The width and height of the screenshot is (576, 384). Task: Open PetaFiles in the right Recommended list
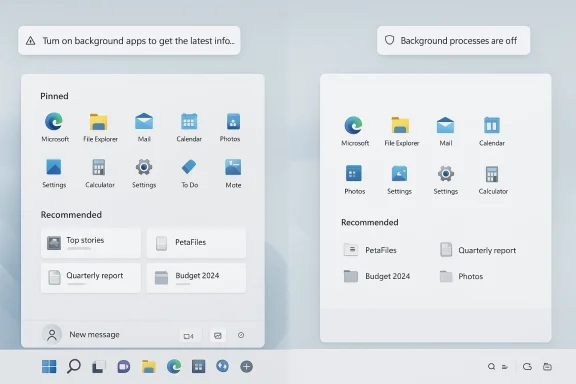(x=370, y=250)
